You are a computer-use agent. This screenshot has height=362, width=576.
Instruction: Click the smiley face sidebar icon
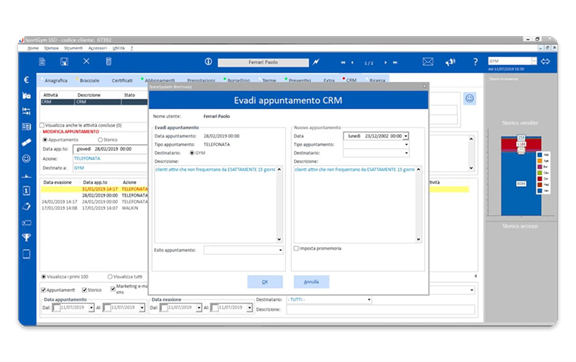[26, 158]
